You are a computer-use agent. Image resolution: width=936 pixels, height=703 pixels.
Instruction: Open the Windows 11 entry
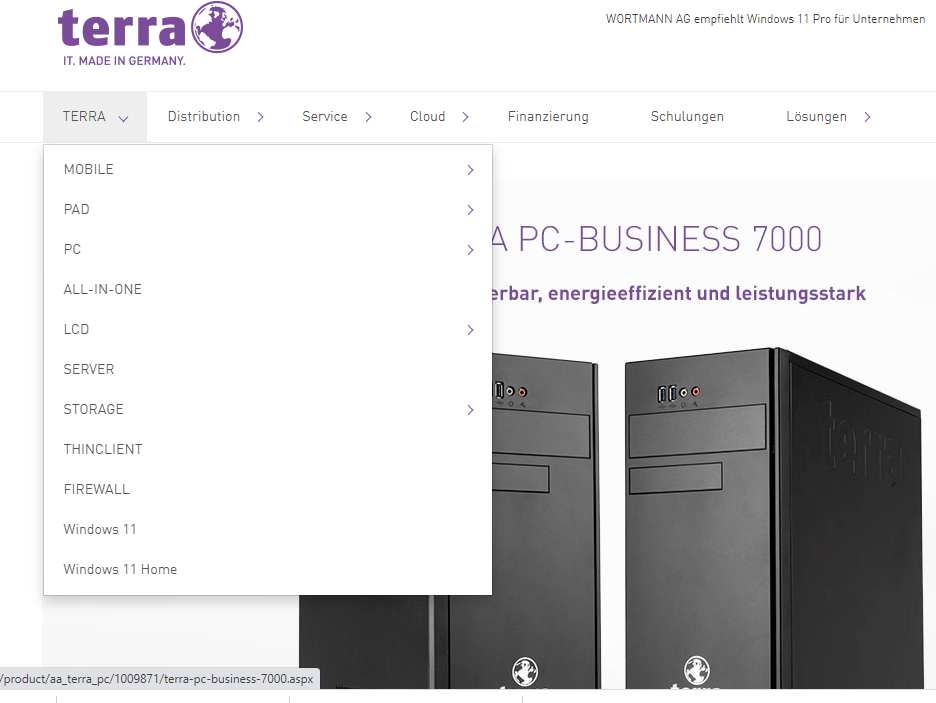(100, 529)
